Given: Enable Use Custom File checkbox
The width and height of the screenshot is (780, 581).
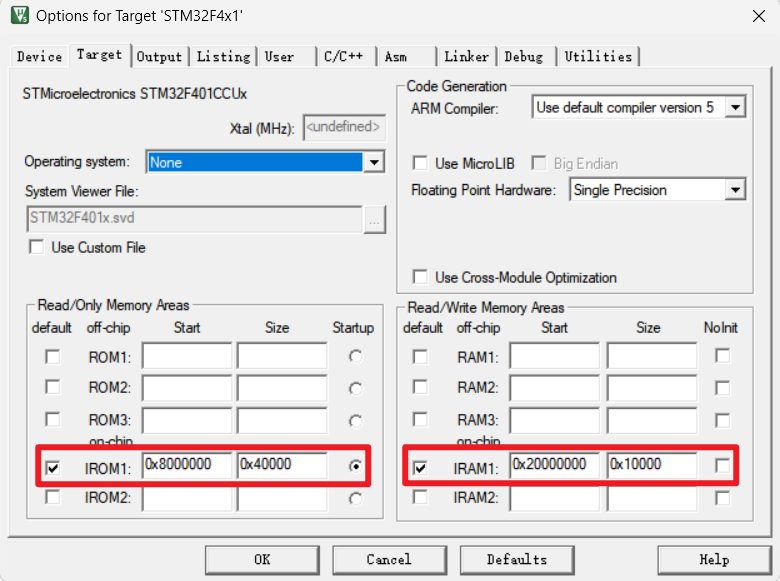Looking at the screenshot, I should pos(36,247).
